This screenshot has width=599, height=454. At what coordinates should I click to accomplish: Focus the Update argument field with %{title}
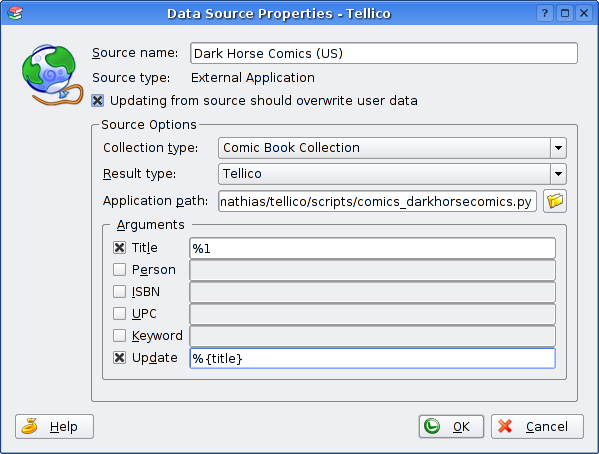tap(372, 358)
